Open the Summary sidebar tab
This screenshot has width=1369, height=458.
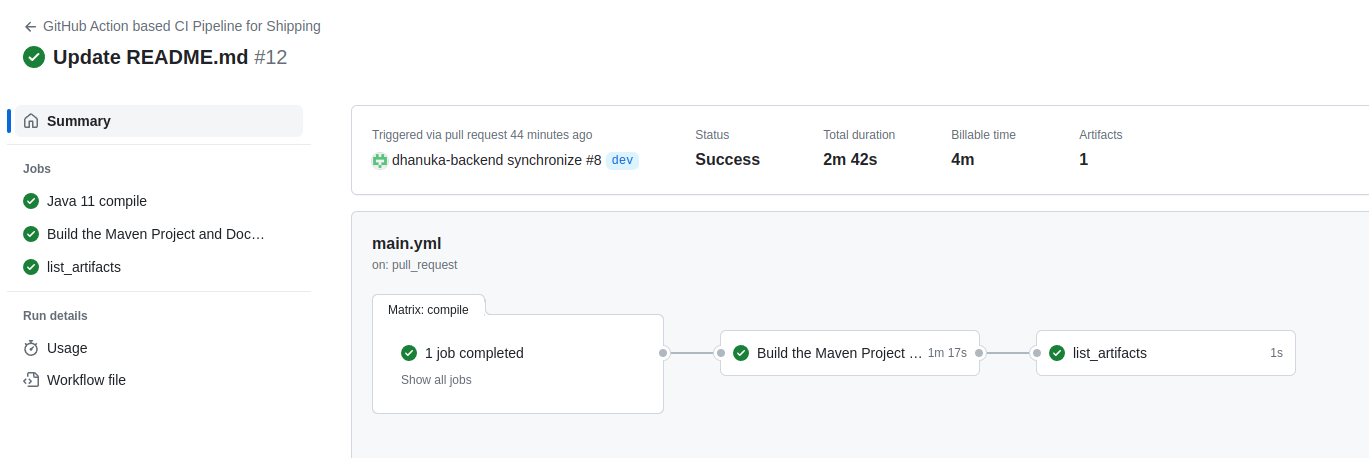click(159, 121)
